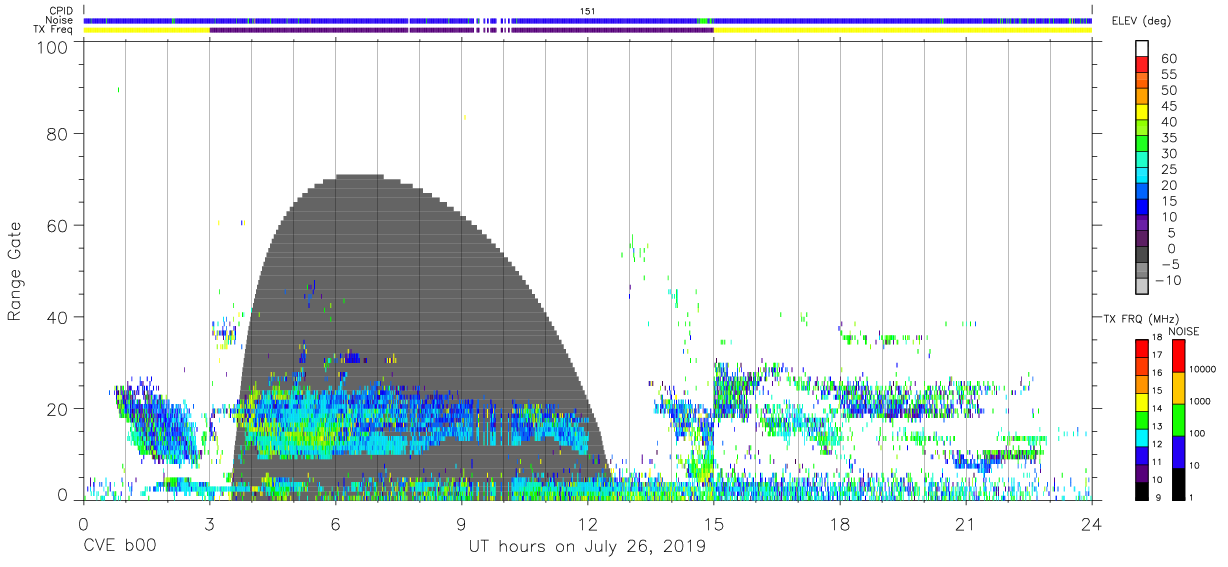Viewport: 1228px width, 567px height.
Task: Click the dark gray swatch in the ELEV colorbar
Action: tap(1141, 255)
